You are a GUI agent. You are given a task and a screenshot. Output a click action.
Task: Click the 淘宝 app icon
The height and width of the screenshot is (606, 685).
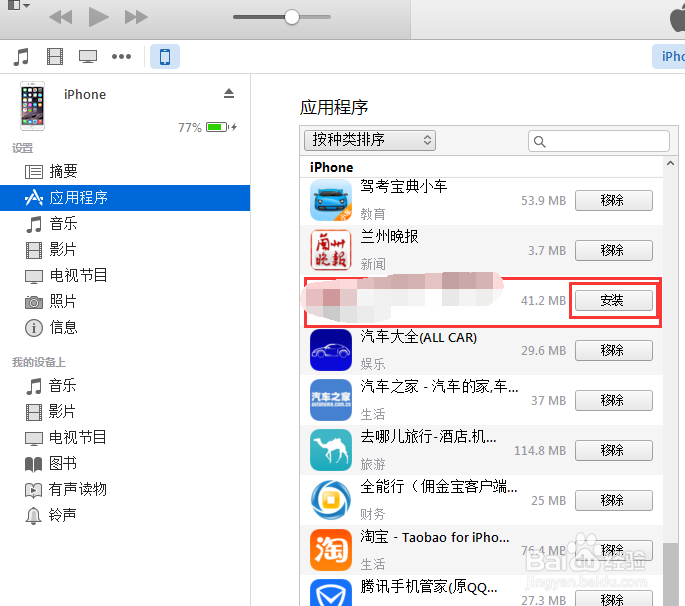(331, 550)
